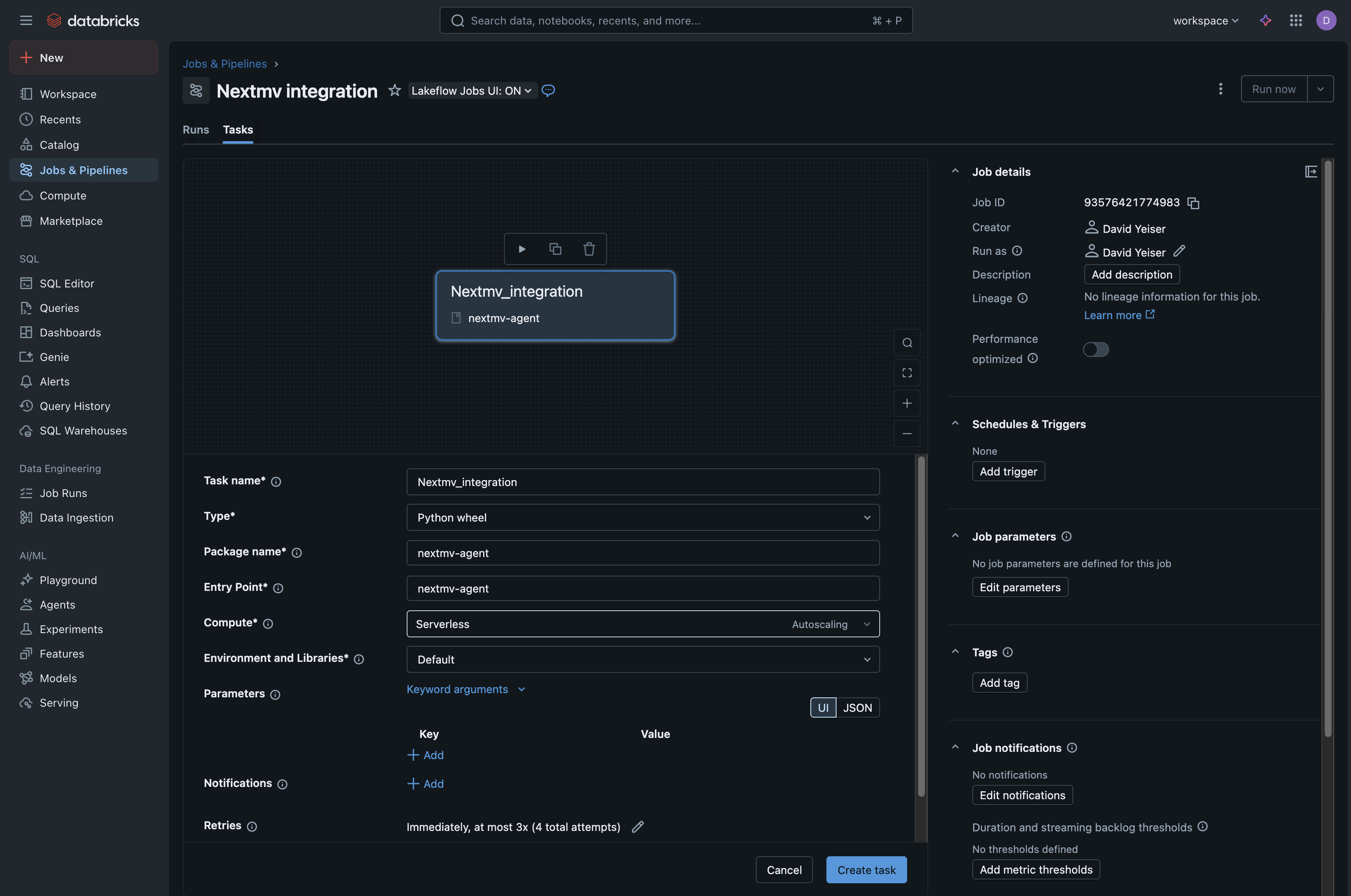This screenshot has width=1351, height=896.
Task: Collapse the Schedules & Triggers section
Action: click(955, 423)
